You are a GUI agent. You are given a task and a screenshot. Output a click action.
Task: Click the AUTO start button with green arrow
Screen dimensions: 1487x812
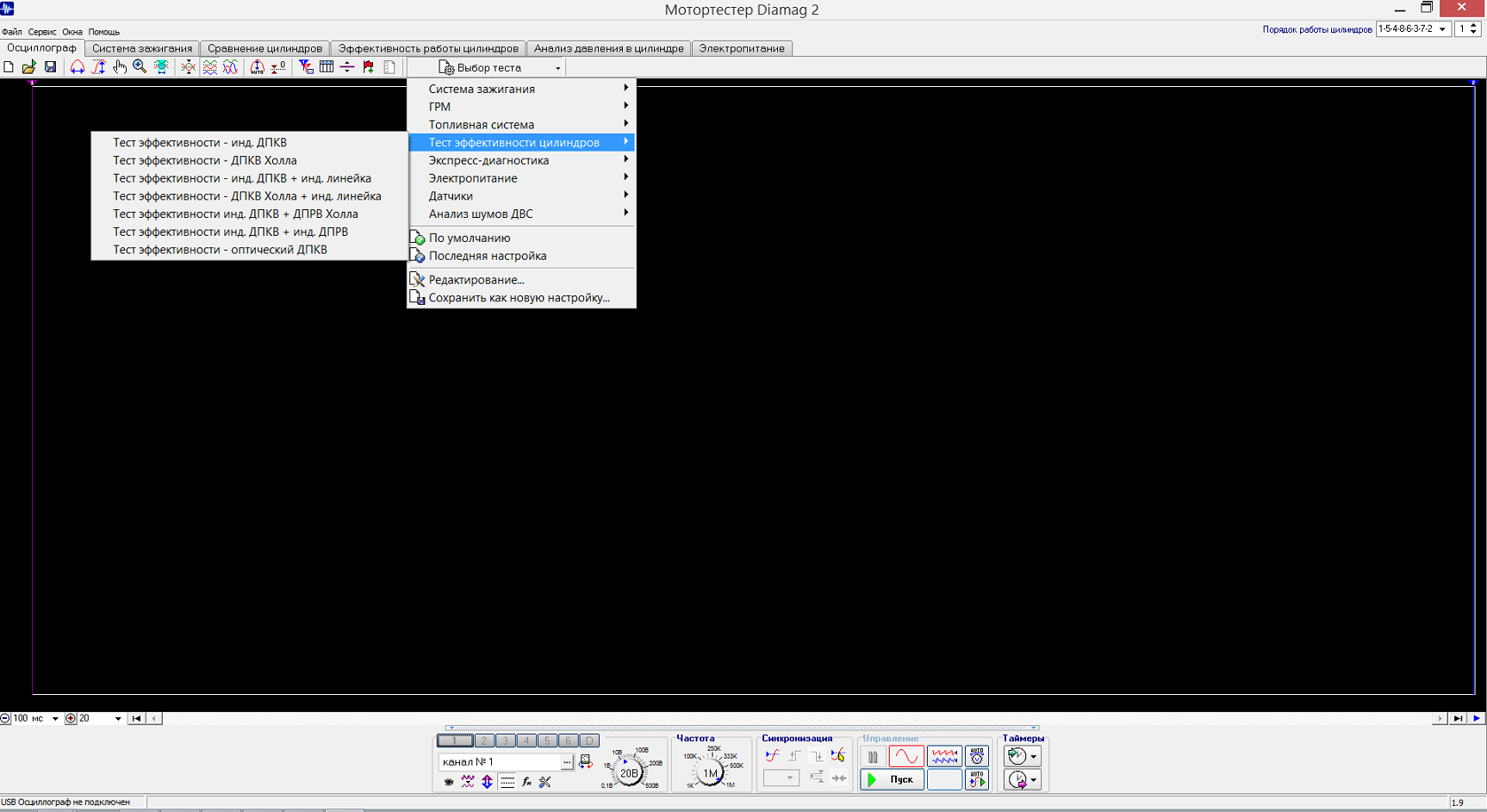977,779
